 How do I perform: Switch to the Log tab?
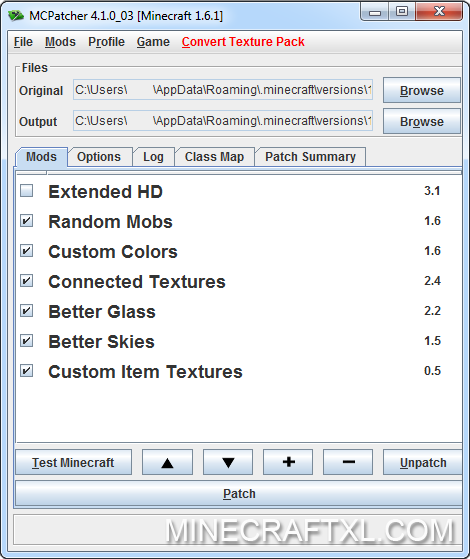point(153,157)
